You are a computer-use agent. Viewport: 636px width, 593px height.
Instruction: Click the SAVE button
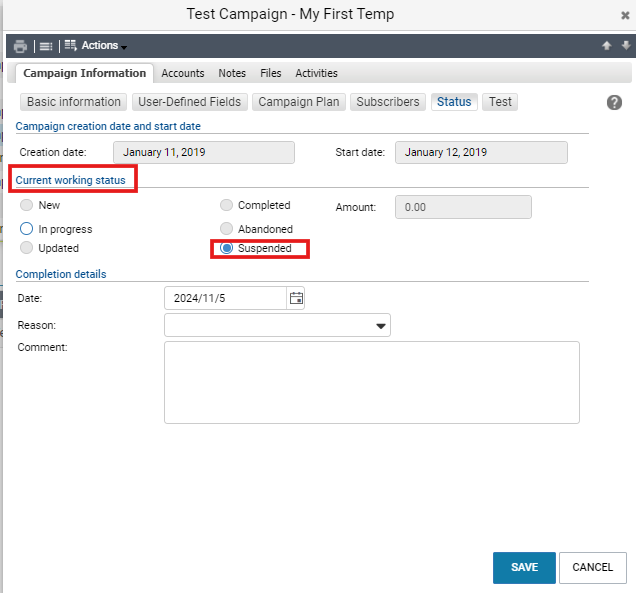(x=524, y=567)
